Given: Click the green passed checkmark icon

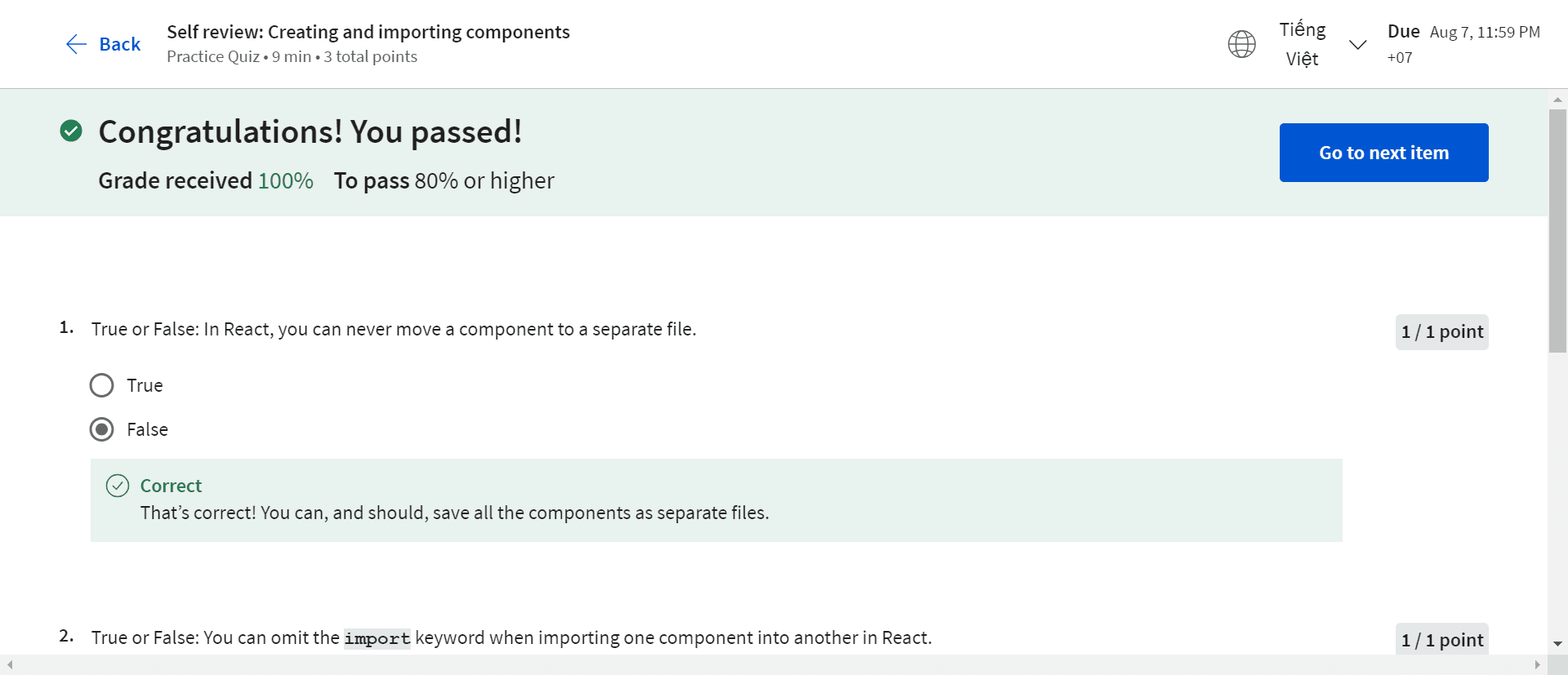Looking at the screenshot, I should click(x=71, y=131).
